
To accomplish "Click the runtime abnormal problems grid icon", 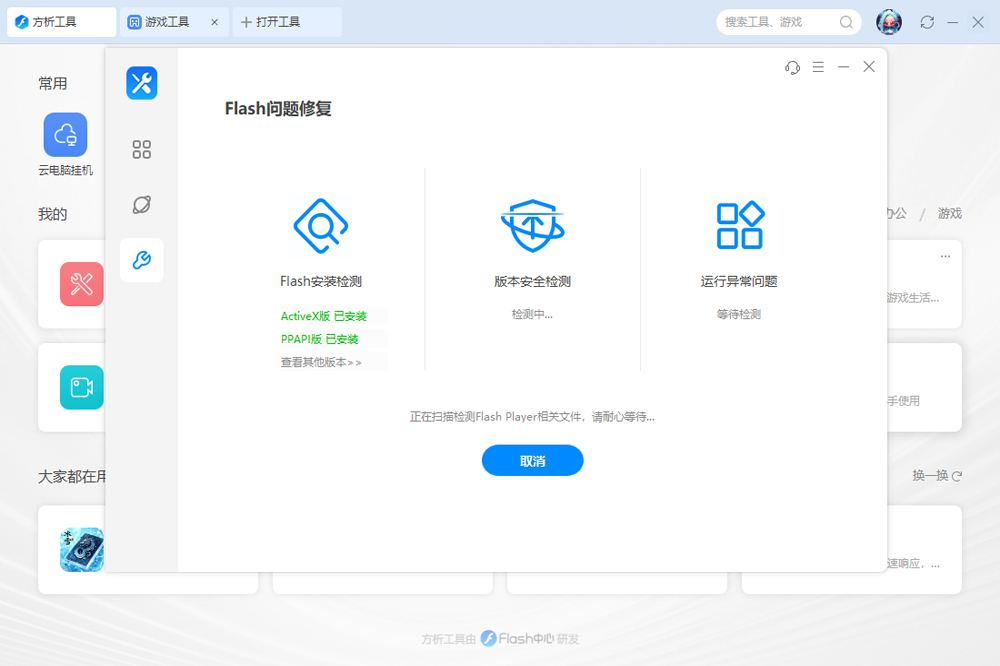I will pos(739,225).
